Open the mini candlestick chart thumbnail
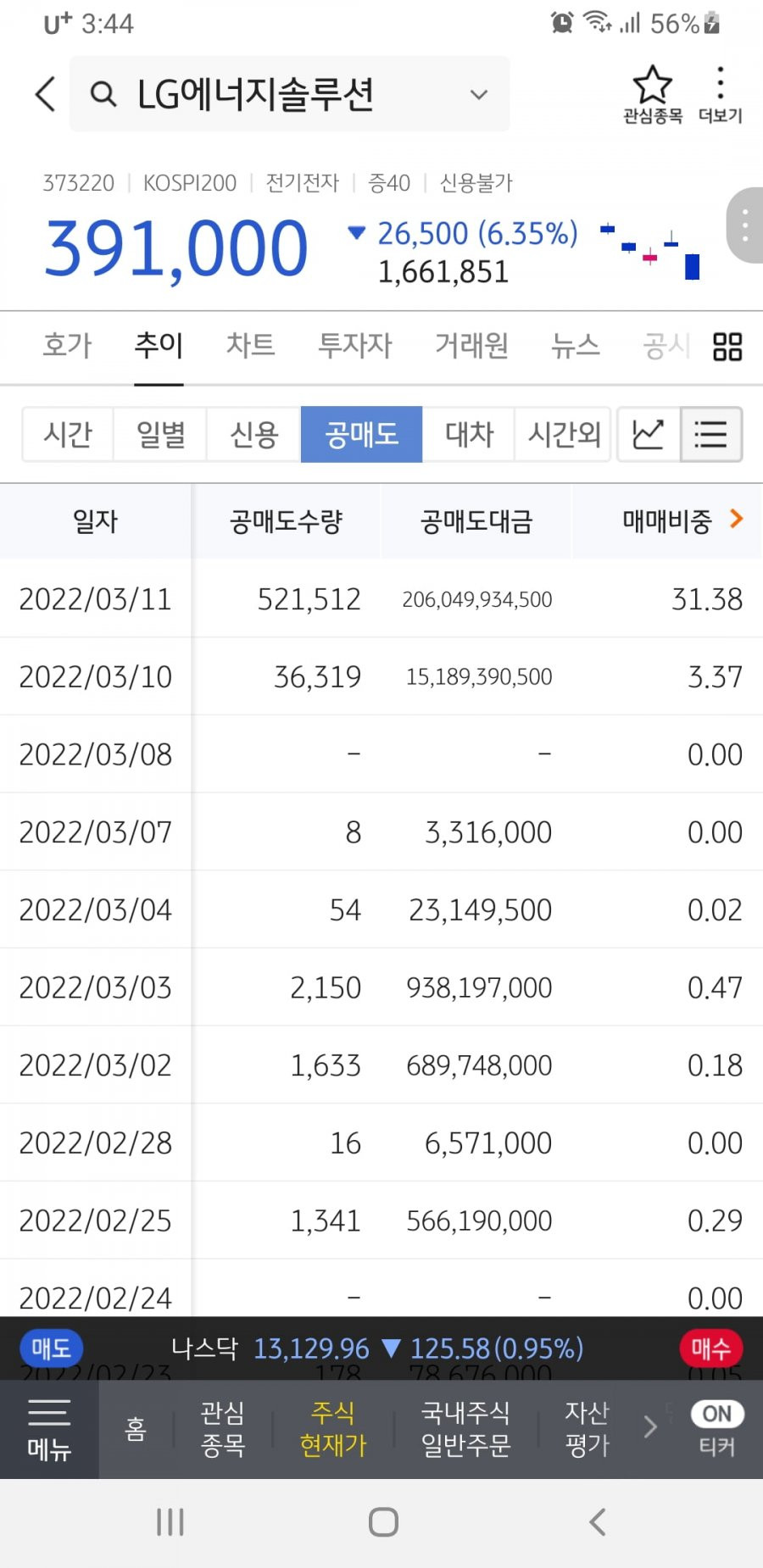Screen dimensions: 763x1568 pos(650,252)
